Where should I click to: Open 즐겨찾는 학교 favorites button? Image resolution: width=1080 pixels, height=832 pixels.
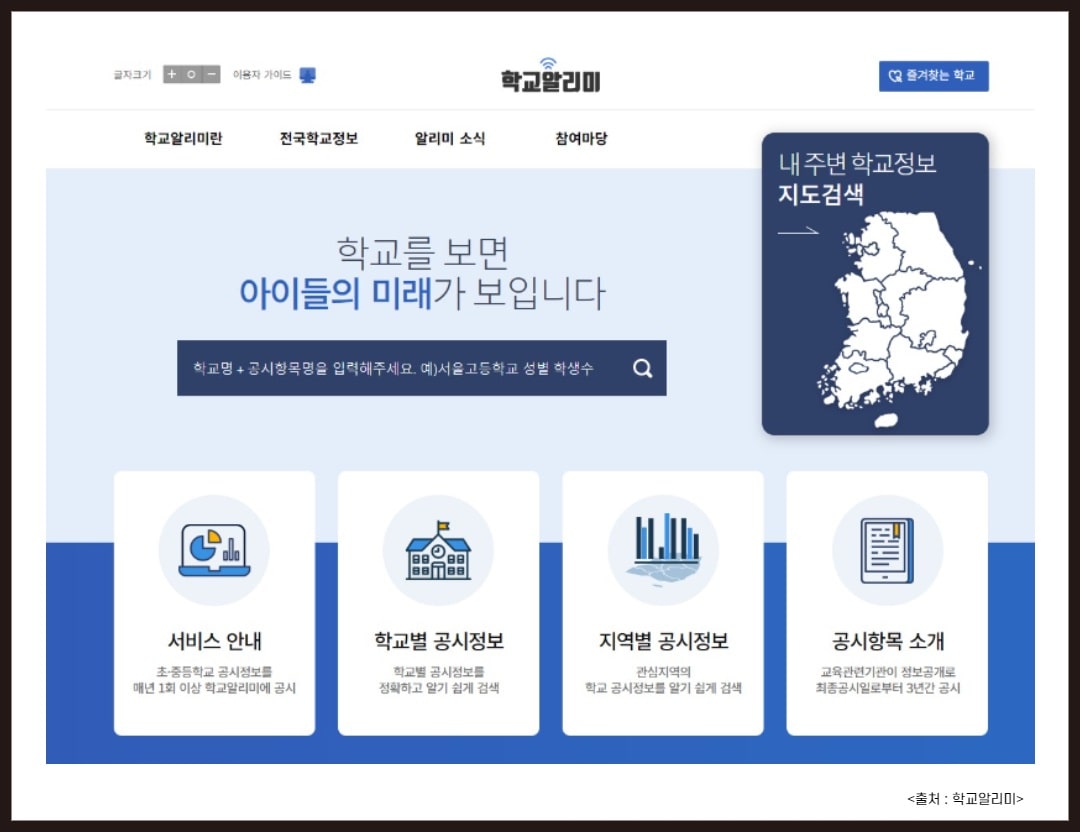coord(933,76)
